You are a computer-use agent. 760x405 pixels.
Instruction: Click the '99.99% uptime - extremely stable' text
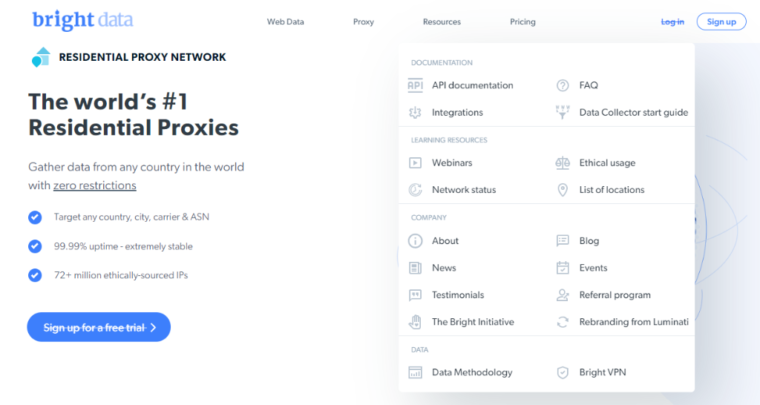[123, 247]
